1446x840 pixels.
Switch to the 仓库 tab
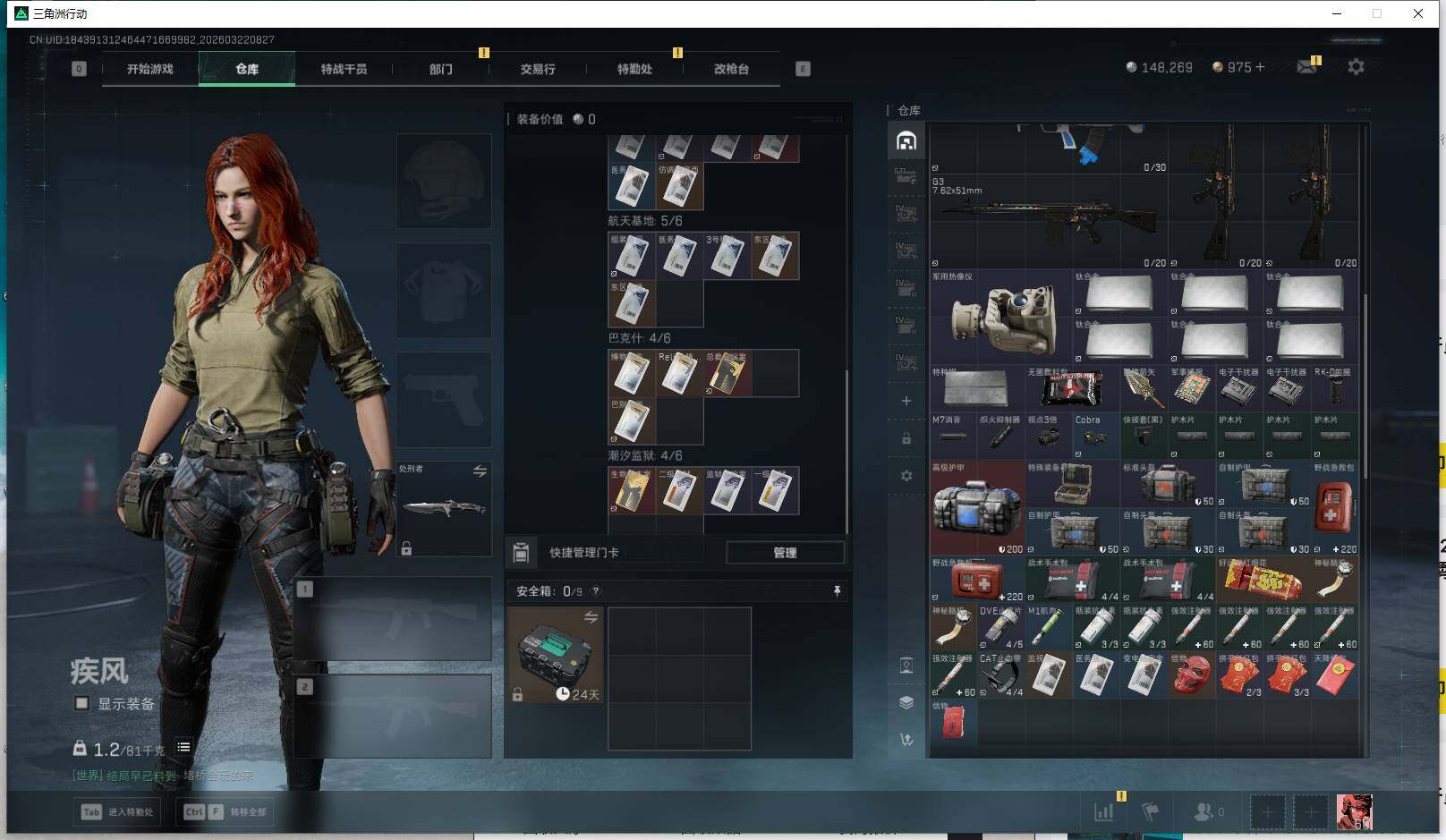point(247,69)
